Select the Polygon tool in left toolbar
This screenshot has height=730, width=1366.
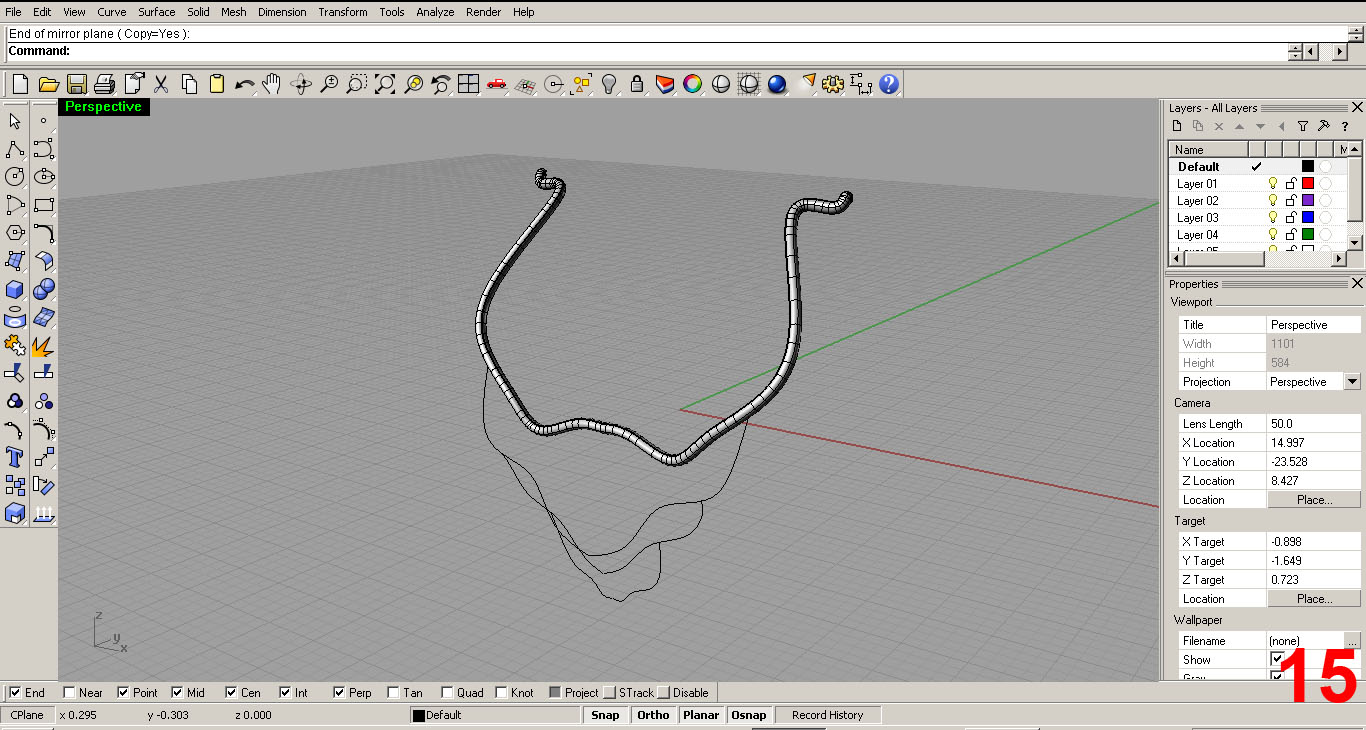[15, 233]
